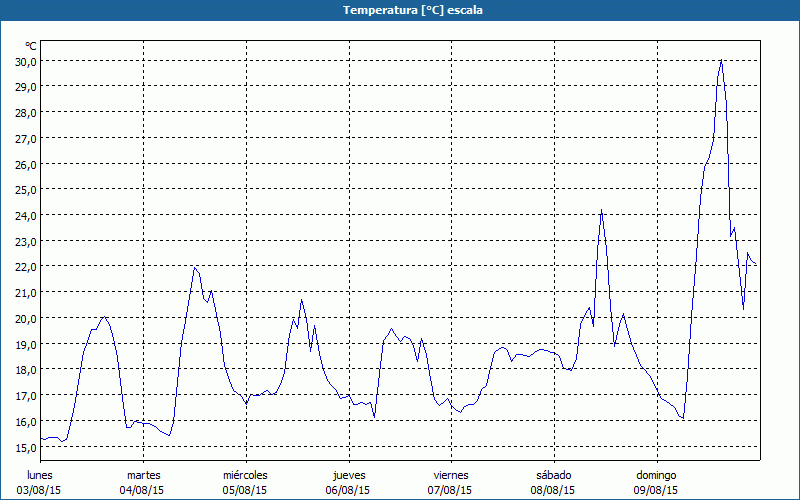Screen dimensions: 800x500
Task: Select the 25,0 label on temperature axis
Action: pos(25,189)
